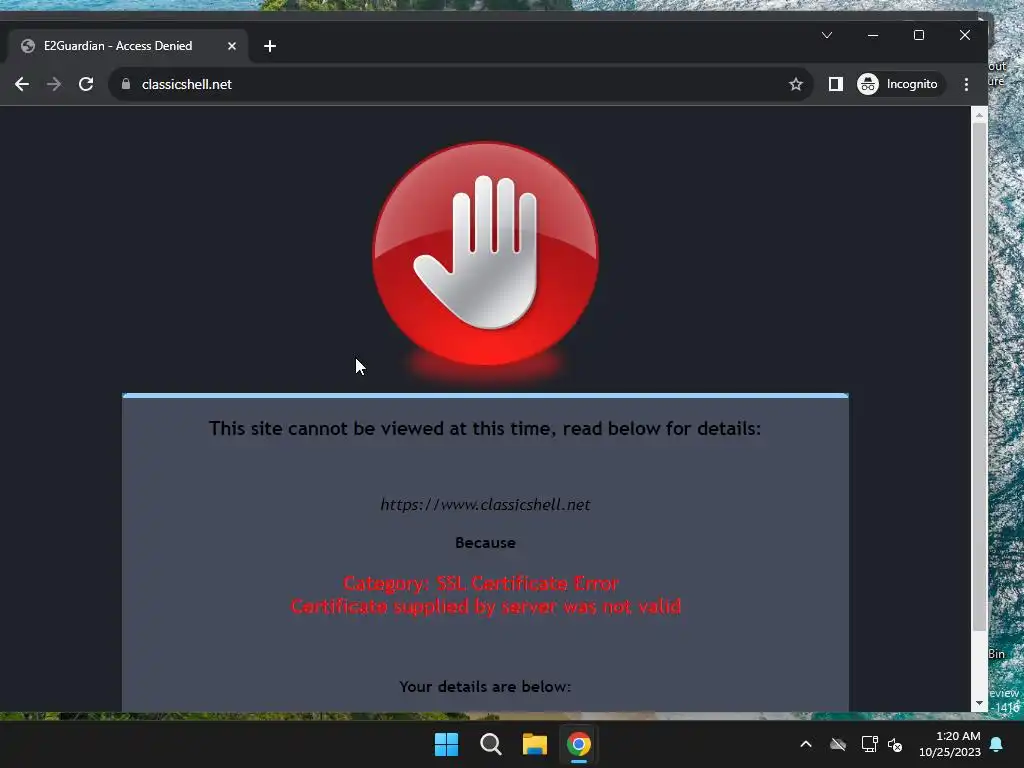This screenshot has width=1024, height=768.
Task: Click the browser forward arrow
Action: pyautogui.click(x=54, y=84)
